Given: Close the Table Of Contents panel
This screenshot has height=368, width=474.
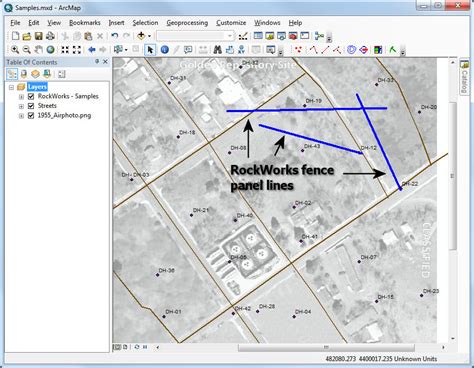Looking at the screenshot, I should click(105, 62).
